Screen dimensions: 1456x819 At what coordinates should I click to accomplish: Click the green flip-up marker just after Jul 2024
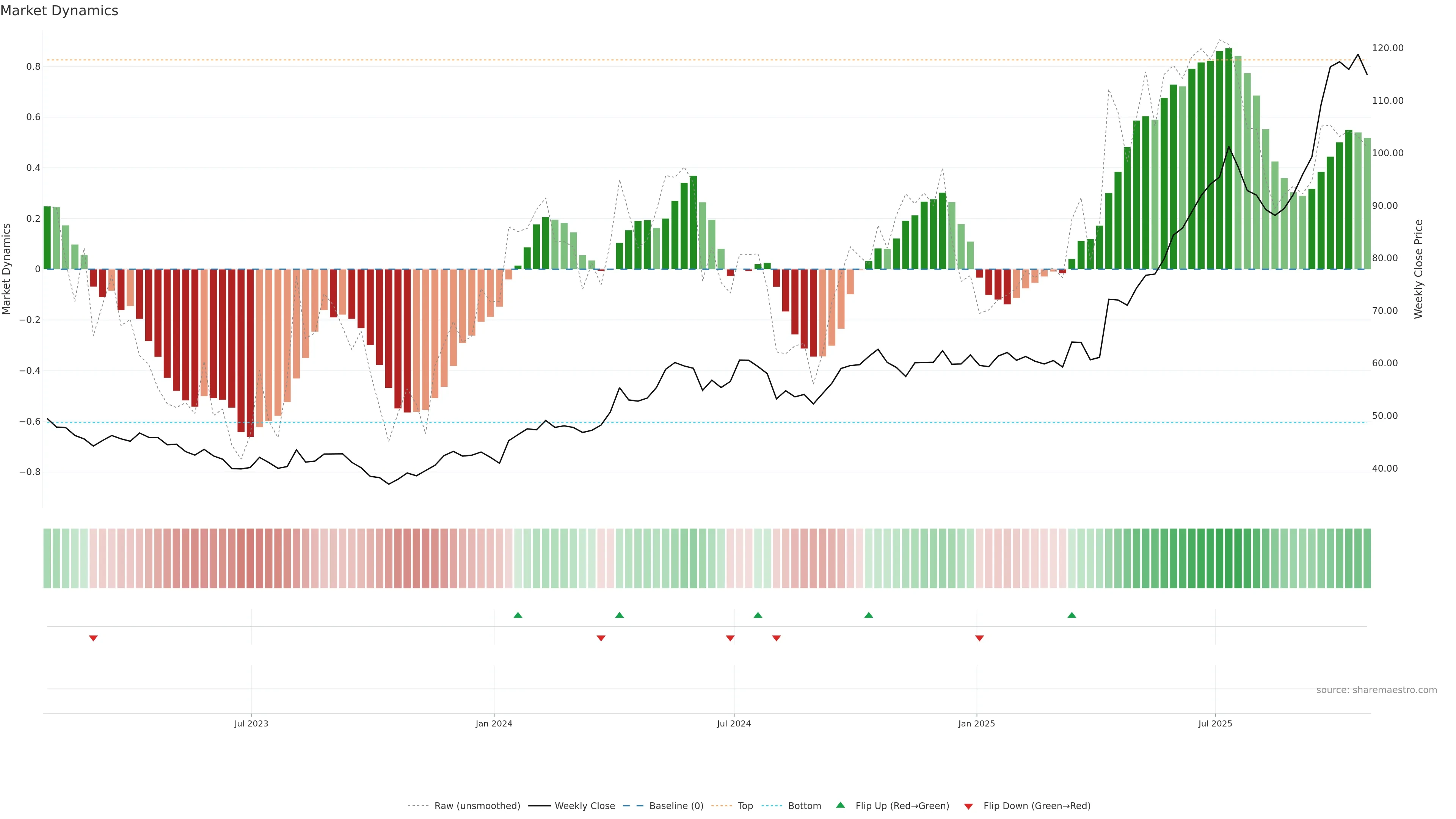pyautogui.click(x=758, y=615)
